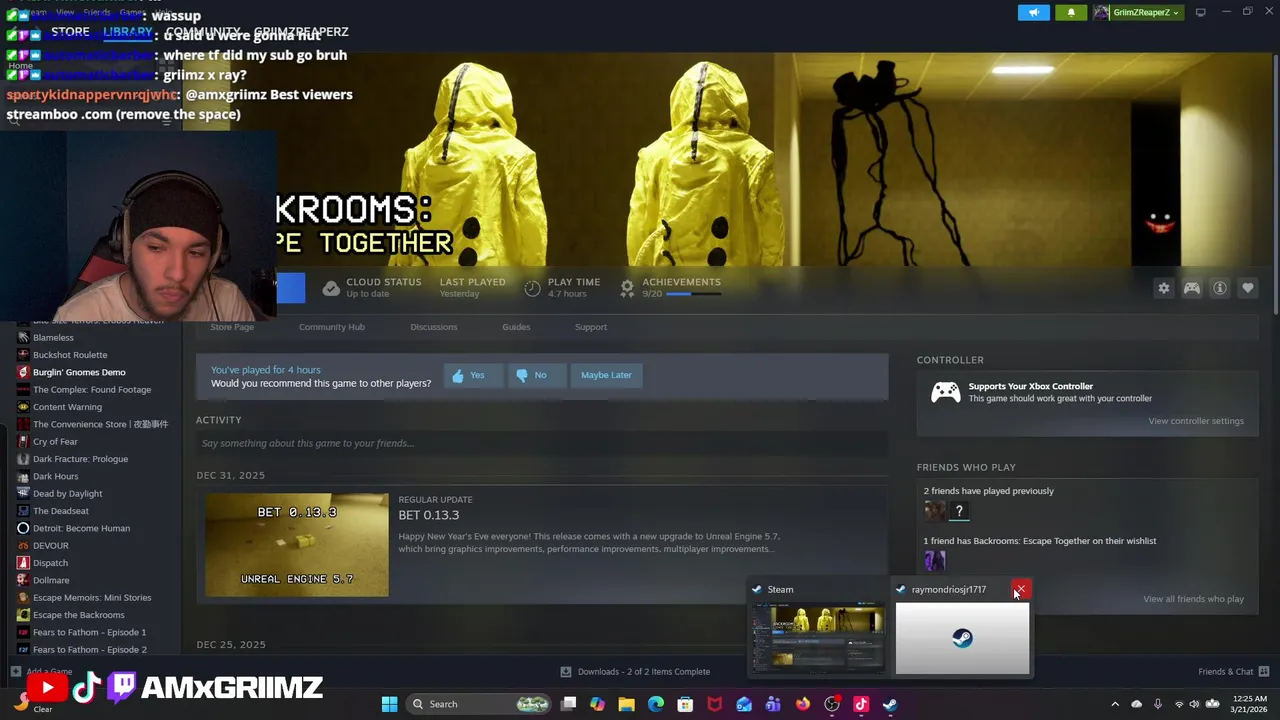This screenshot has width=1280, height=720.
Task: Select Dispatch in library list
Action: tap(50, 563)
